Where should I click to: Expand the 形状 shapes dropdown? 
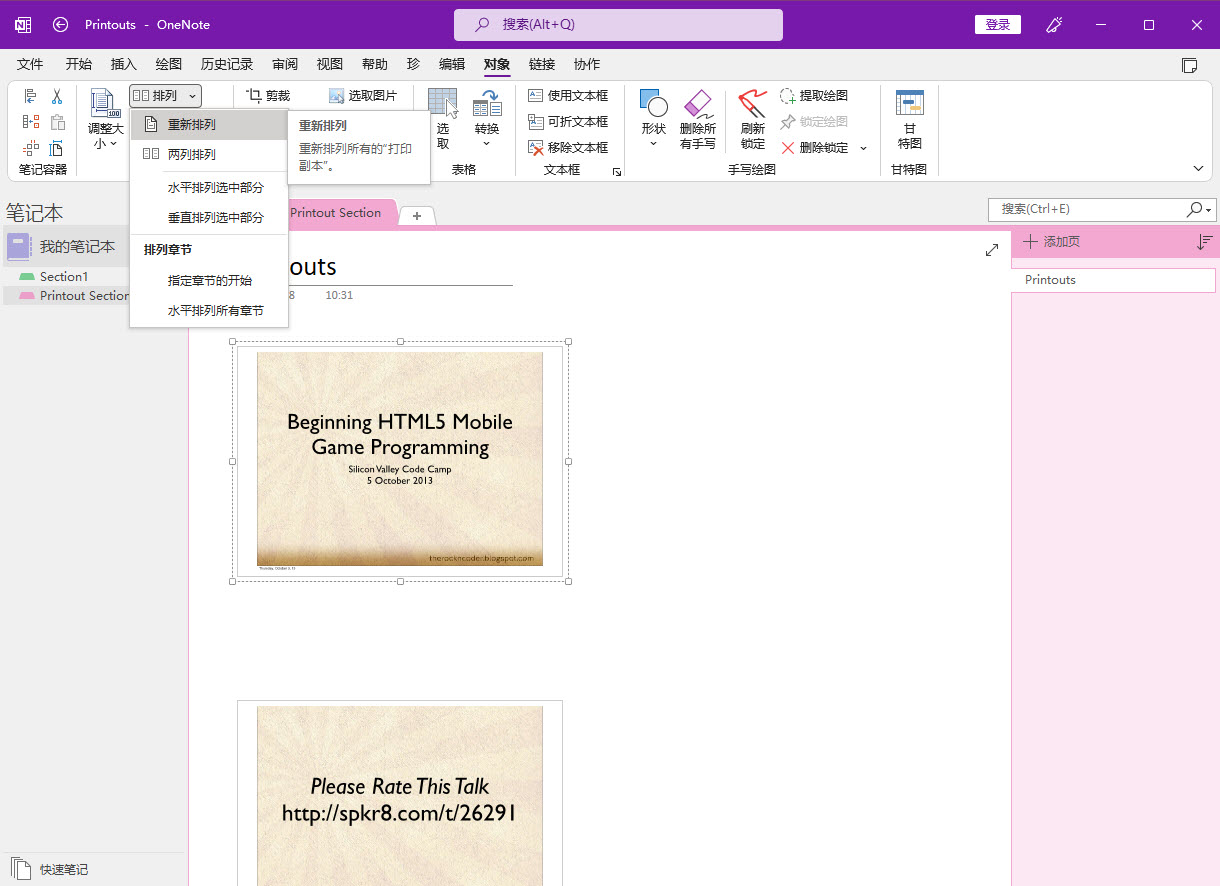tap(653, 143)
